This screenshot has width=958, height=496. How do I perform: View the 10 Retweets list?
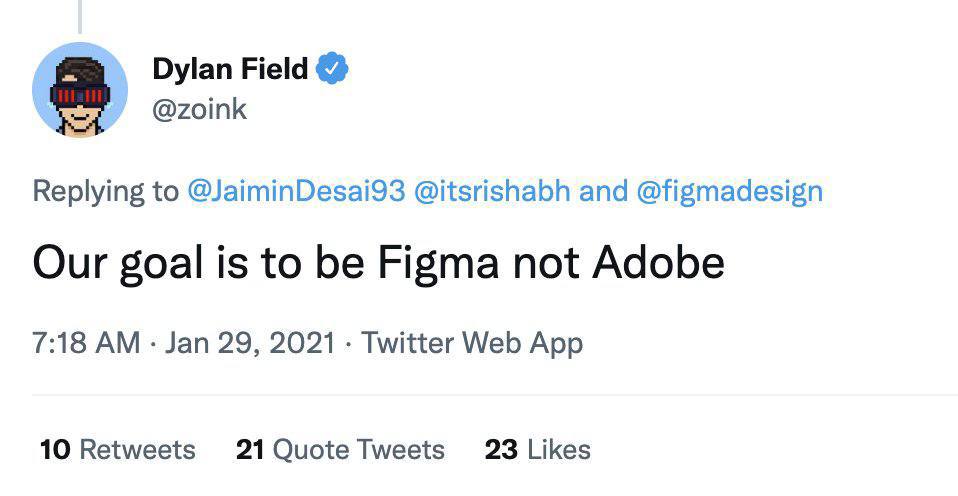(118, 450)
